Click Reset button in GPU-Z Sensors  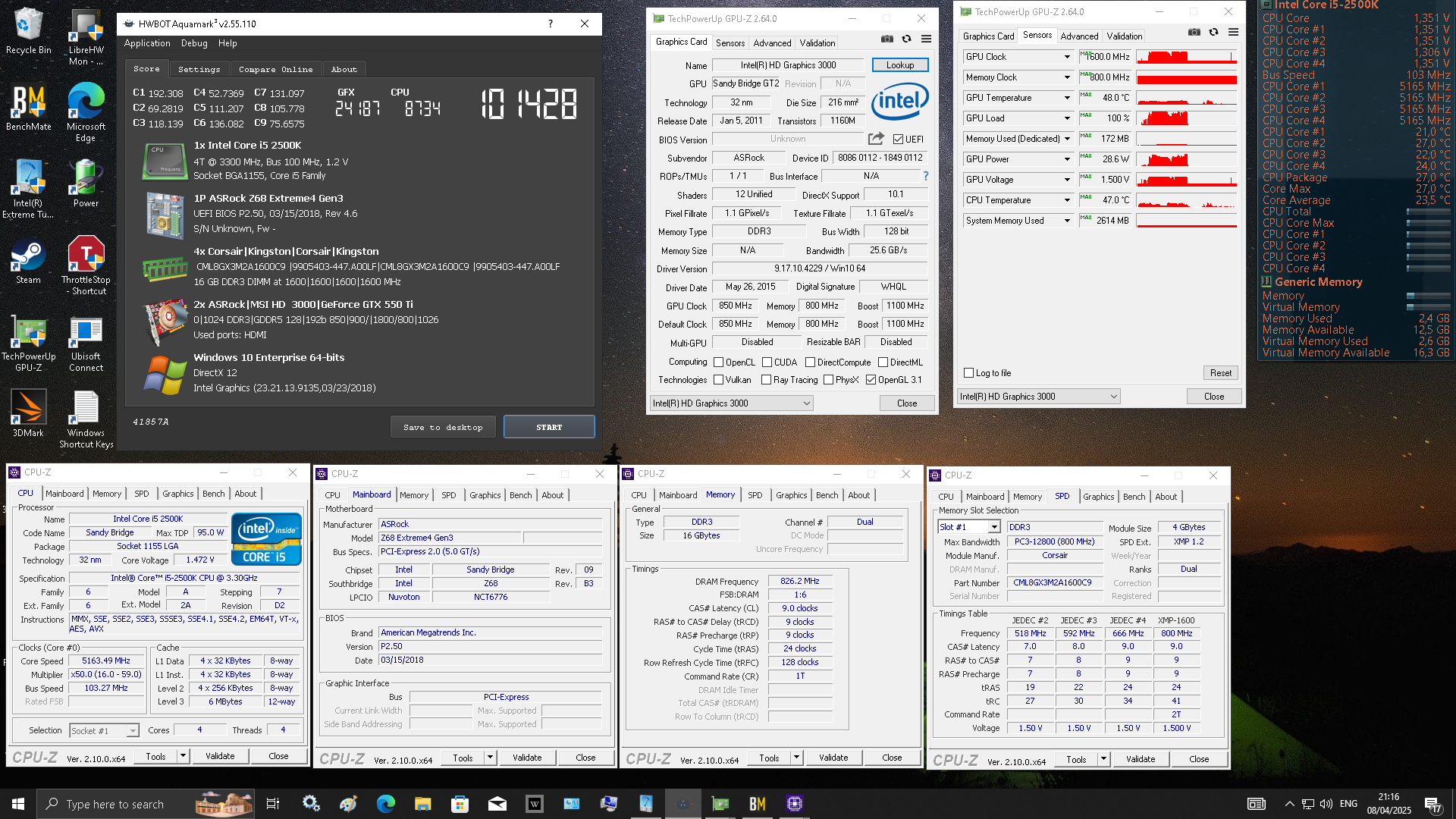click(x=1220, y=373)
